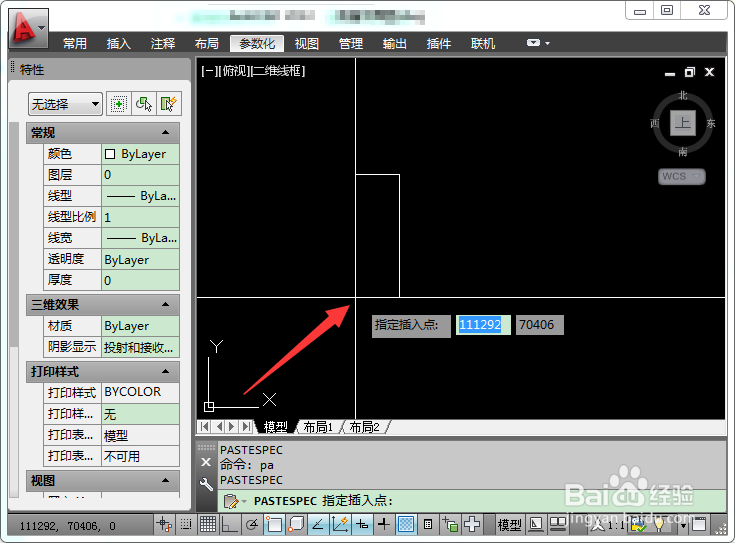Click the 模型 button in status bar
The width and height of the screenshot is (735, 543).
[510, 525]
